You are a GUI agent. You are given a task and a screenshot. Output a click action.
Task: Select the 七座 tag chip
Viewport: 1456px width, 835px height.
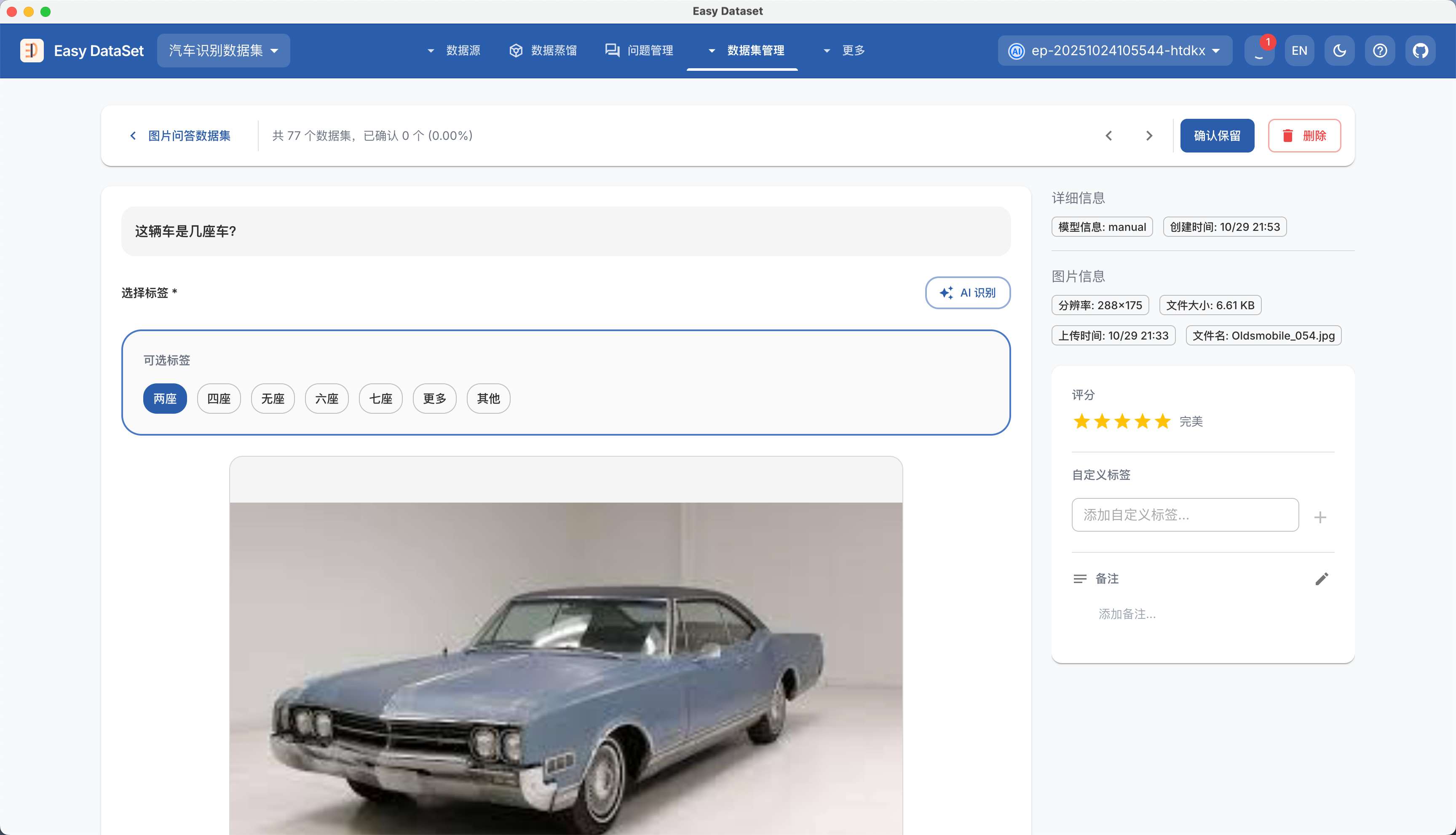coord(380,399)
